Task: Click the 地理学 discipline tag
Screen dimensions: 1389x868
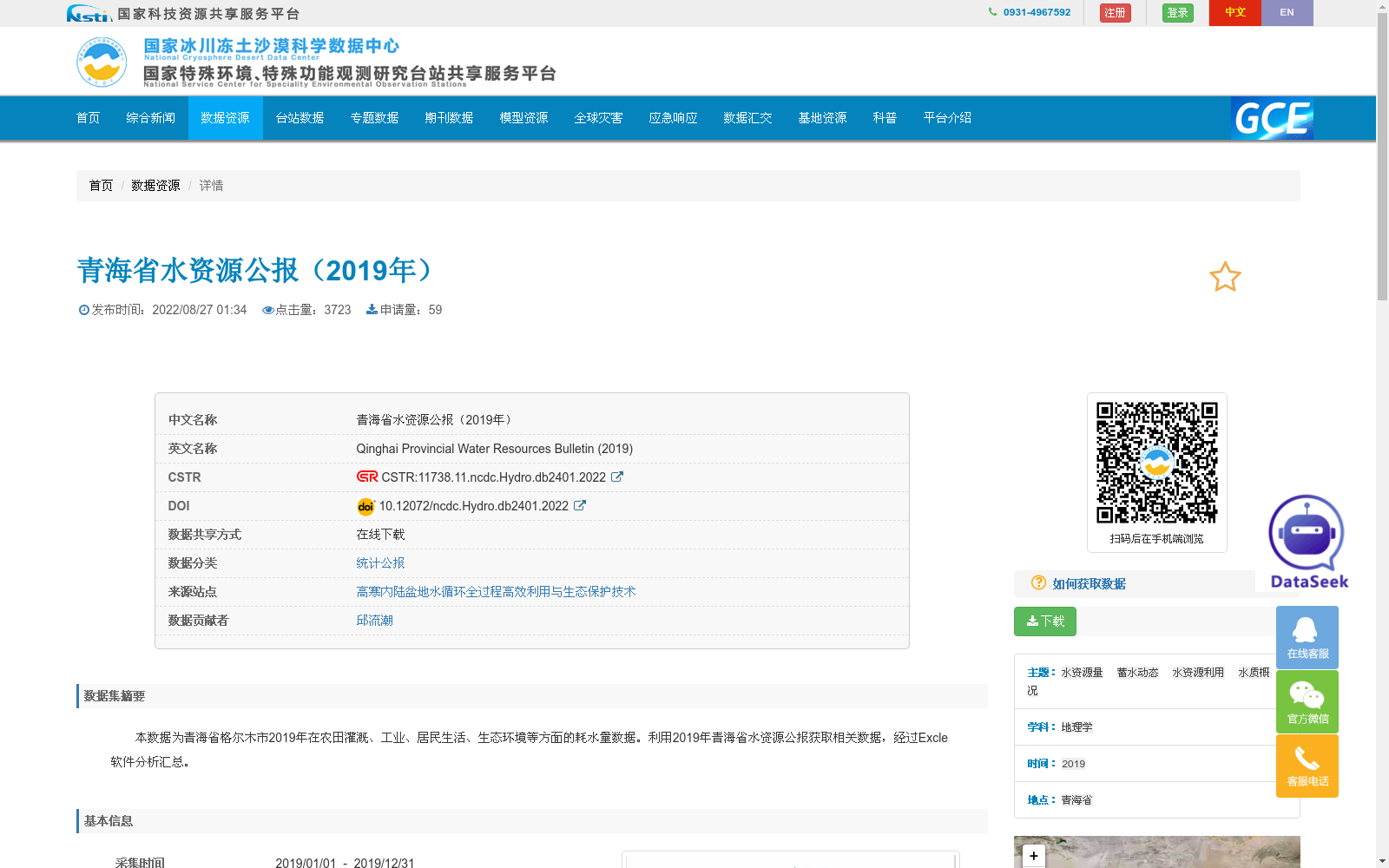Action: tap(1076, 727)
